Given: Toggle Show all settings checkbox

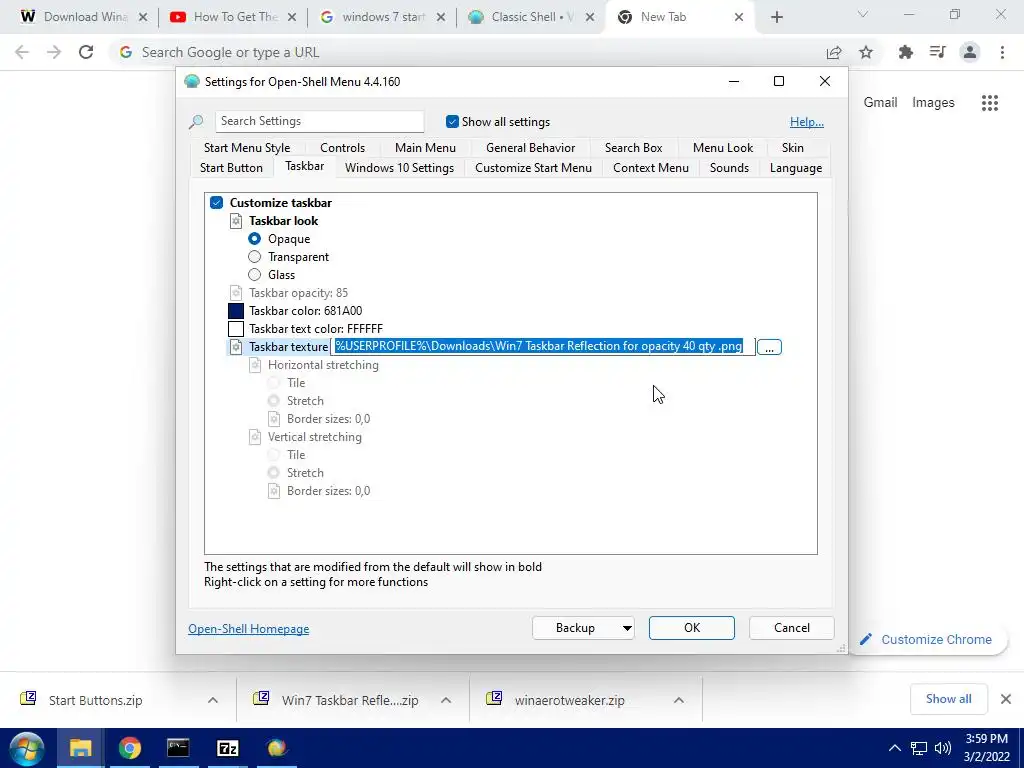Looking at the screenshot, I should (x=452, y=121).
